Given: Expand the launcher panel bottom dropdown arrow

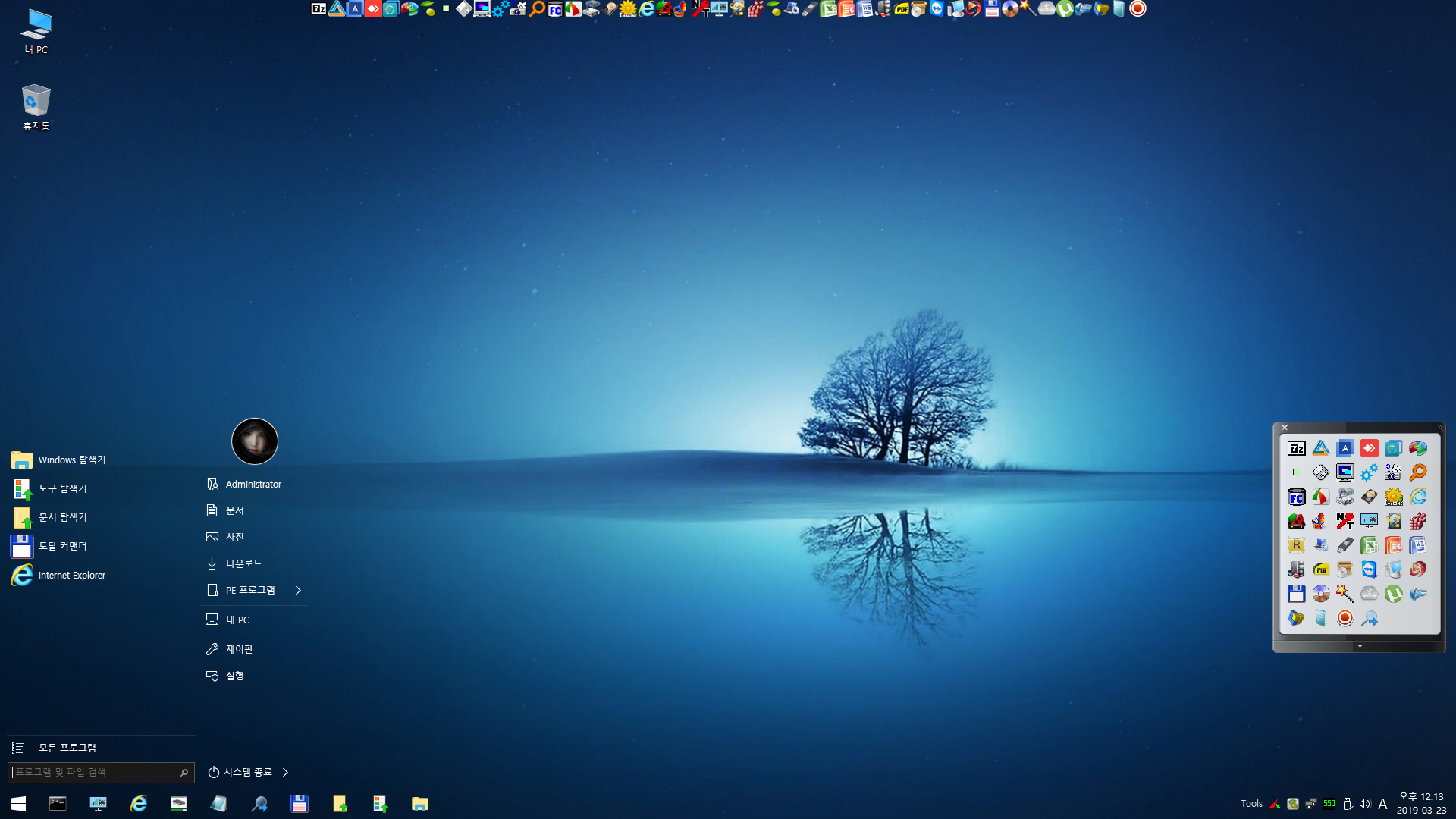Looking at the screenshot, I should pos(1360,646).
